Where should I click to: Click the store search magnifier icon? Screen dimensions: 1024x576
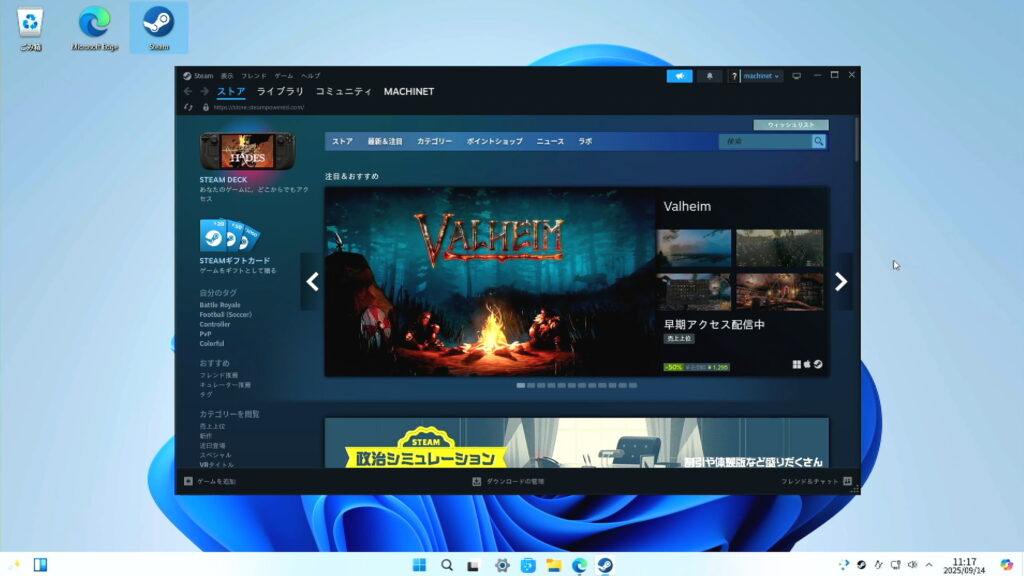click(818, 142)
